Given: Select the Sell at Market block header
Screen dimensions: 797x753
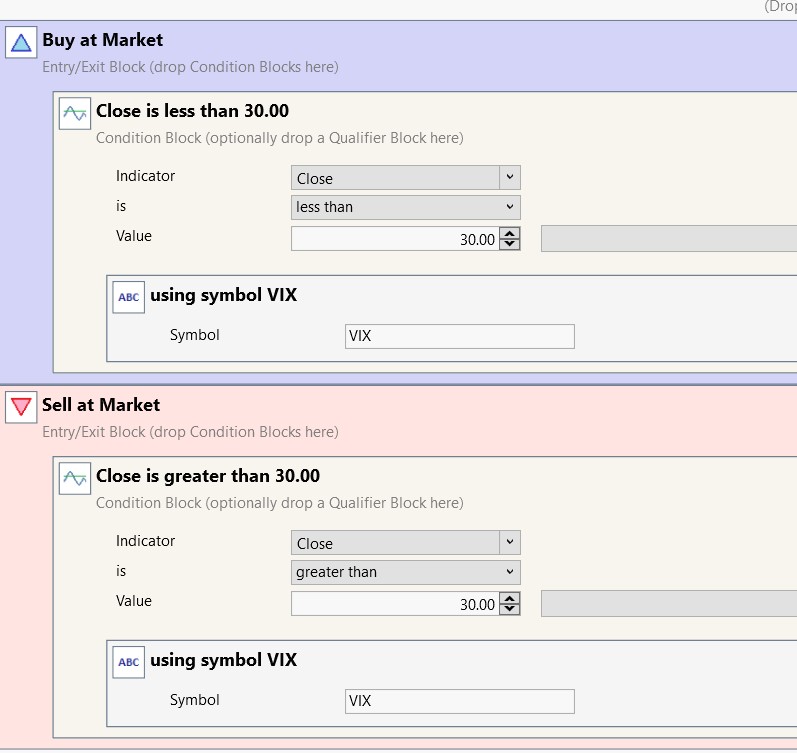Looking at the screenshot, I should [x=100, y=405].
